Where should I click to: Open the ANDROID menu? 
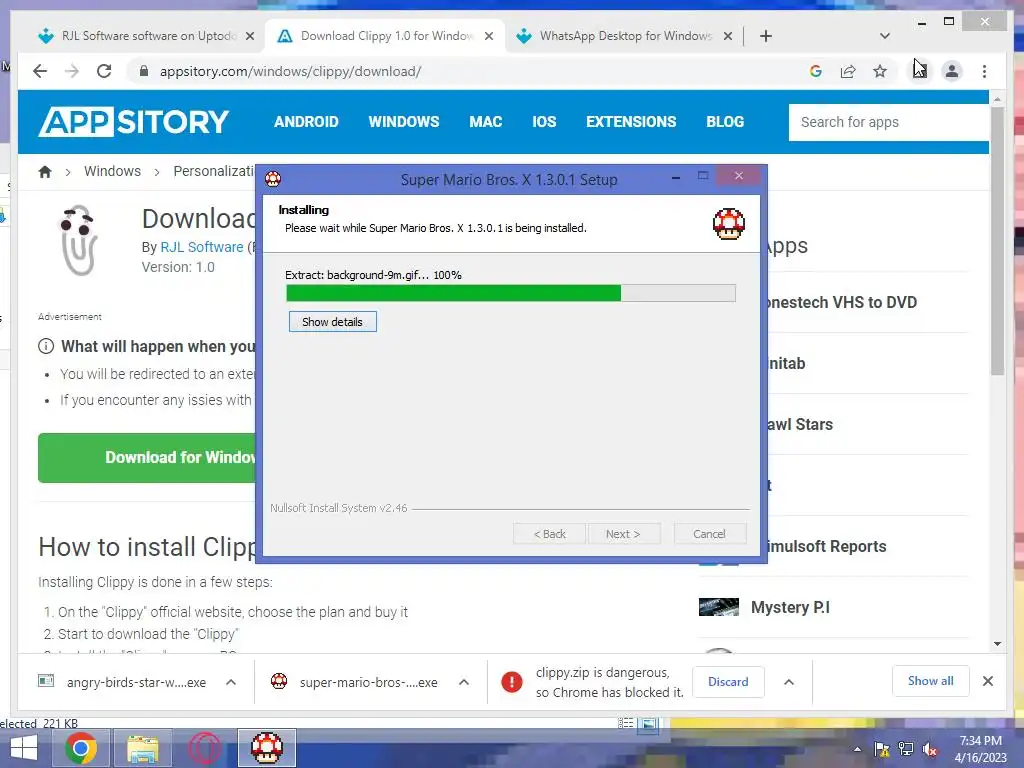306,121
